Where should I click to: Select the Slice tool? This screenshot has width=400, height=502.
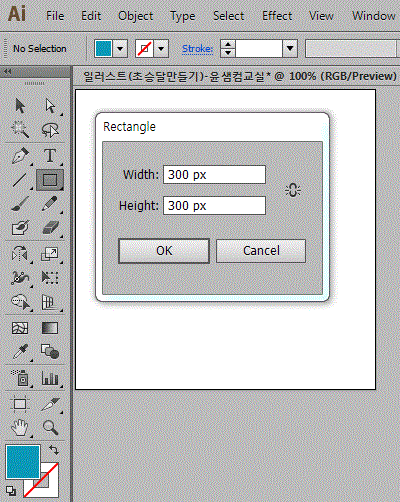50,404
